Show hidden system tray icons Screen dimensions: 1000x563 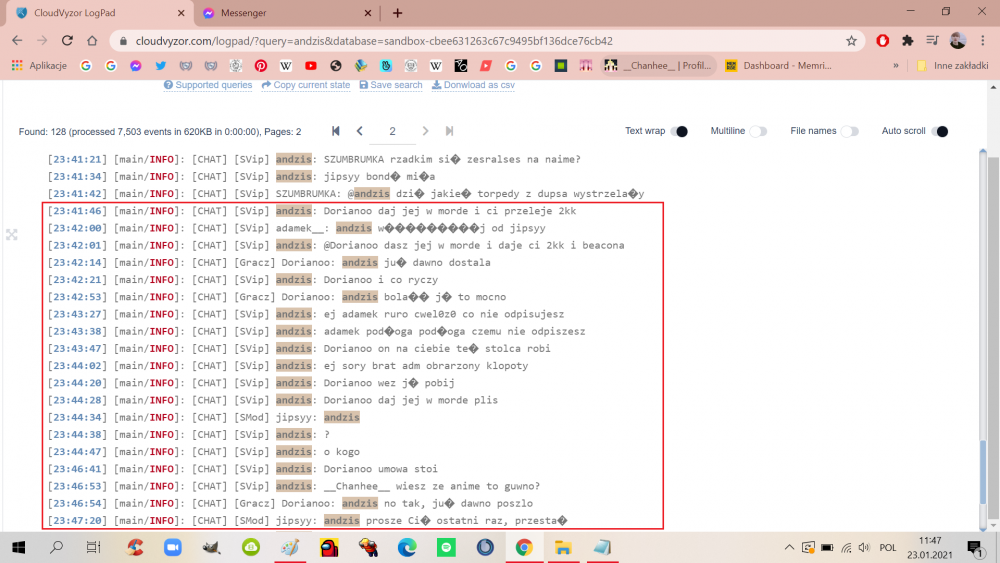789,547
